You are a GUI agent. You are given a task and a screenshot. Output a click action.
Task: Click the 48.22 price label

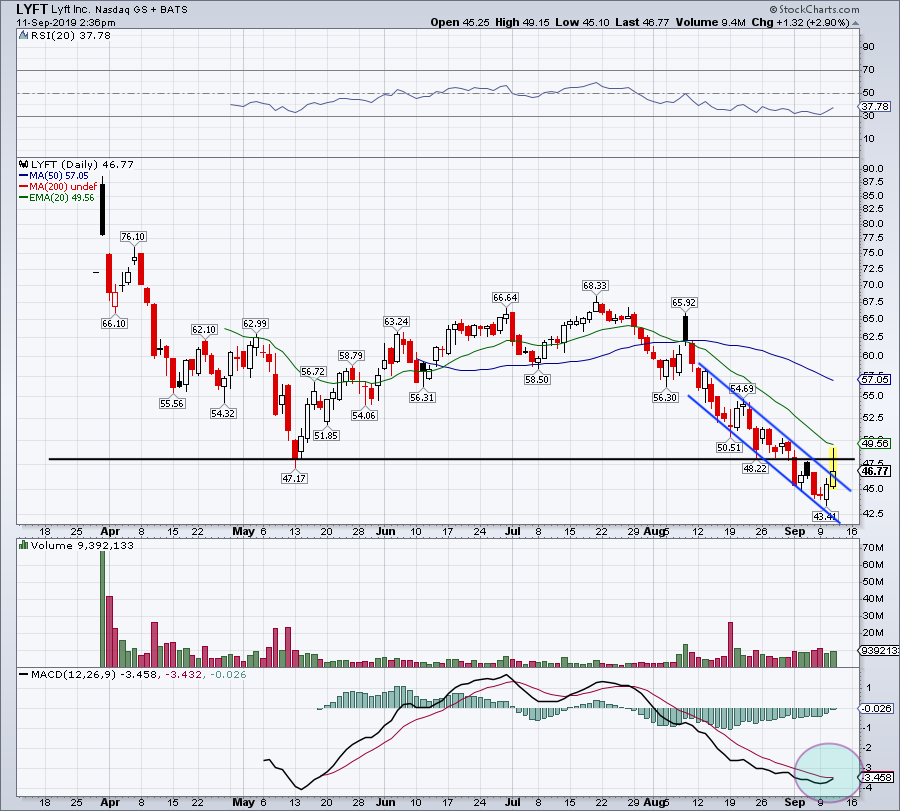pos(755,468)
